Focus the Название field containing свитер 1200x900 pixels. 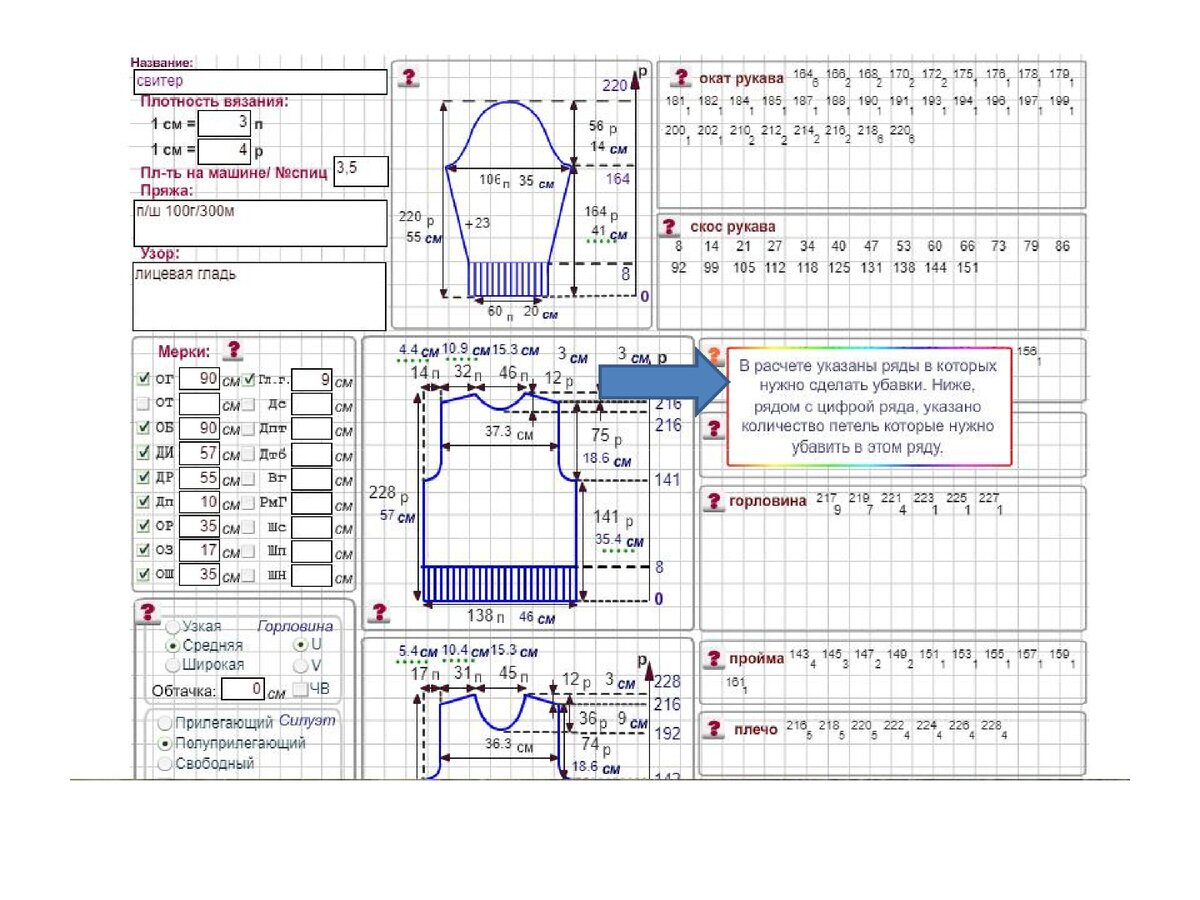pos(260,82)
